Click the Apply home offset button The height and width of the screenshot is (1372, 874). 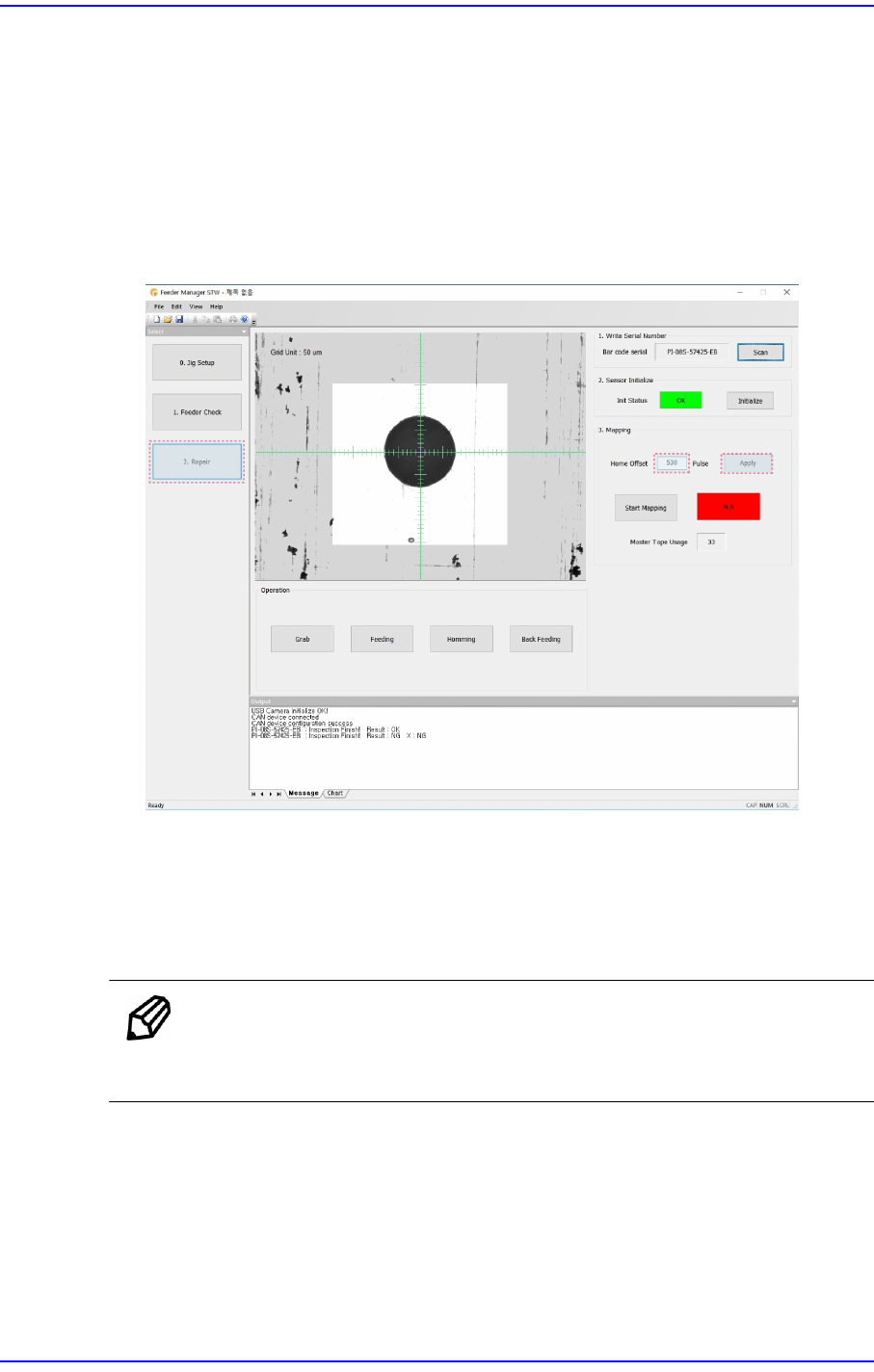(748, 463)
